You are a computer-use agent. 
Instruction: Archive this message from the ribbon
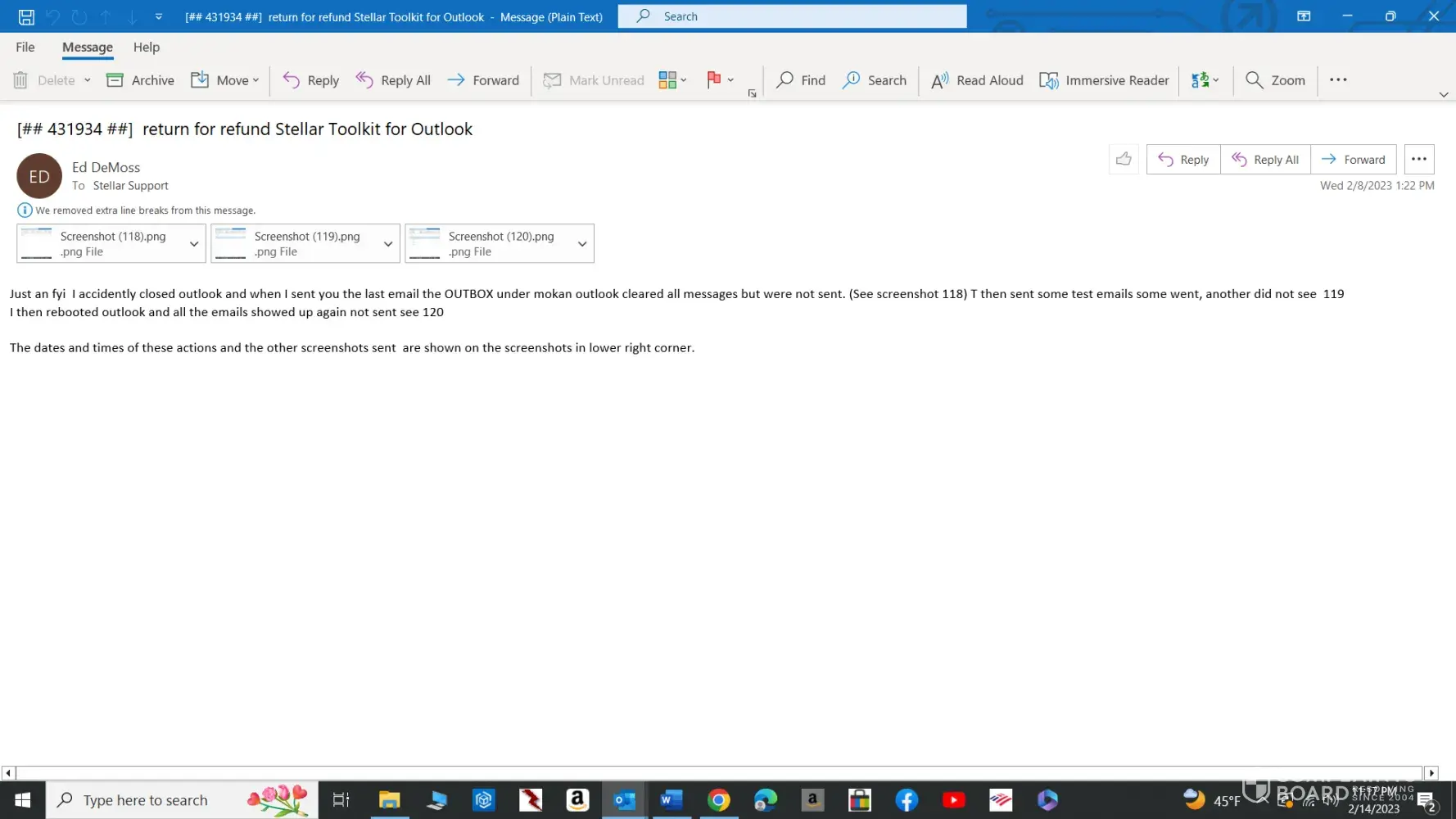pyautogui.click(x=141, y=80)
